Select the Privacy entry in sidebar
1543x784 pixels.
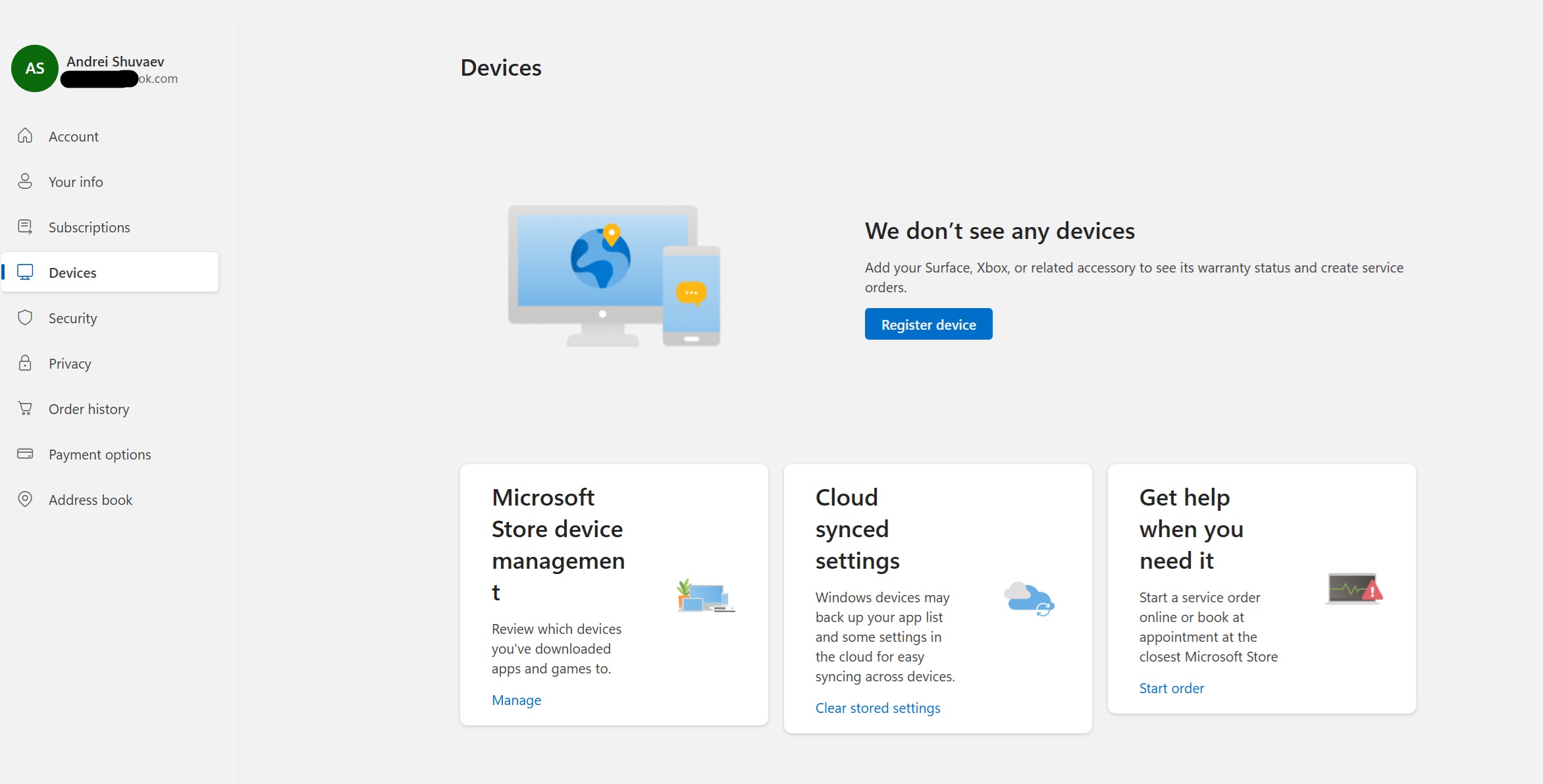point(70,363)
